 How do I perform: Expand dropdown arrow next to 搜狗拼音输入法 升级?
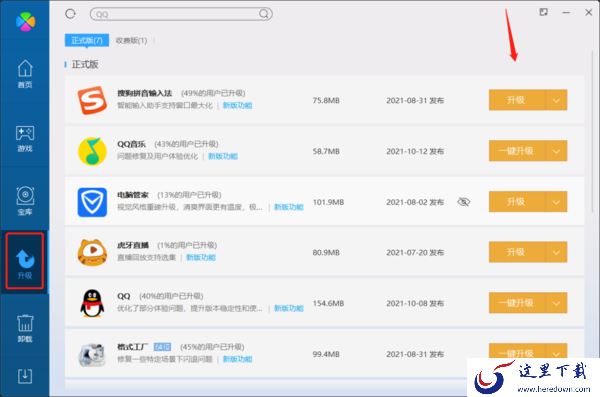point(556,100)
